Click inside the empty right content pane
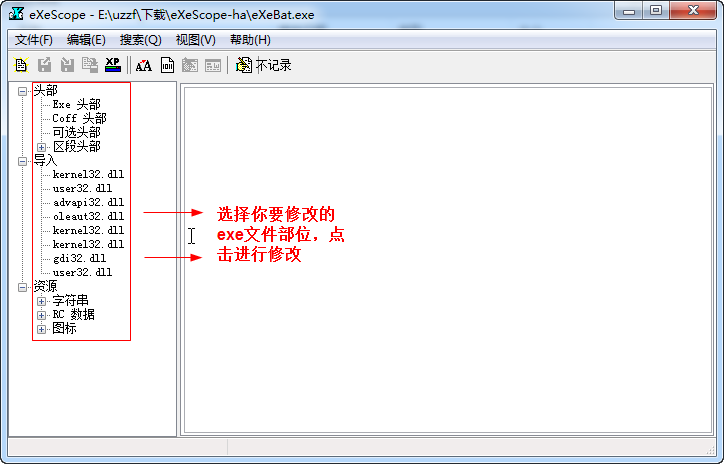The height and width of the screenshot is (464, 724). (448, 260)
